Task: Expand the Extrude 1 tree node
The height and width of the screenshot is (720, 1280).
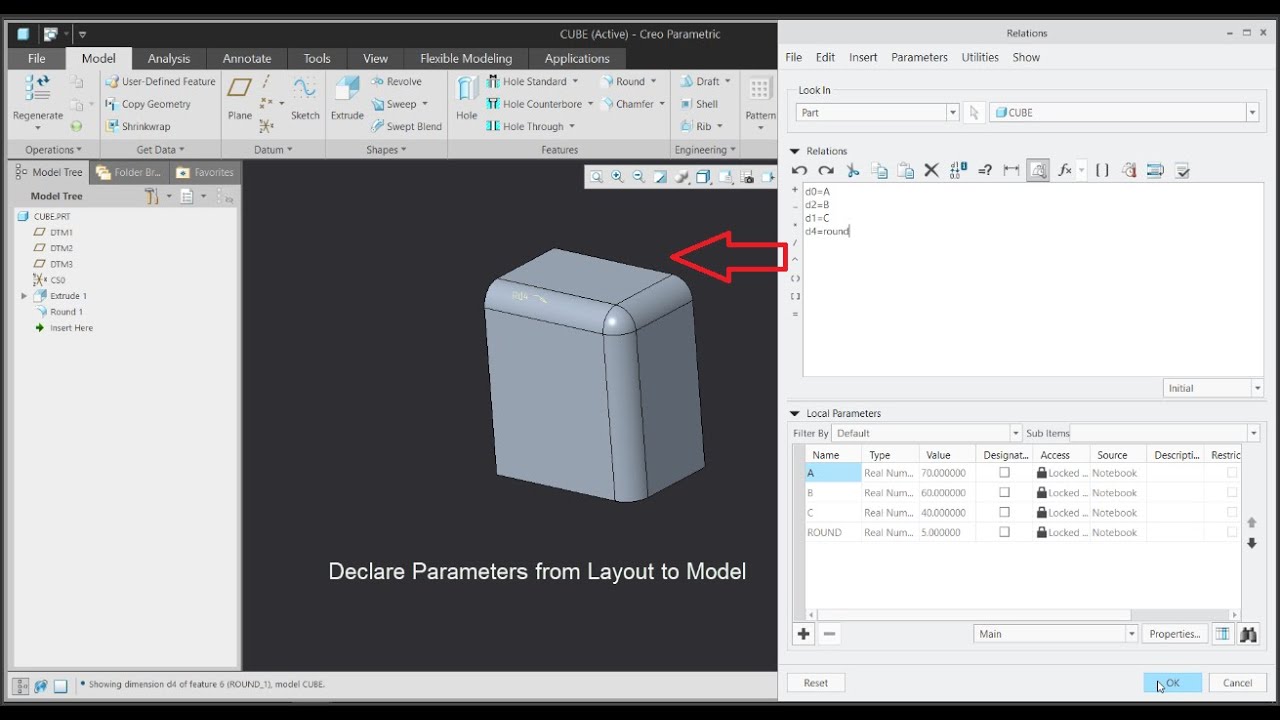Action: click(24, 296)
